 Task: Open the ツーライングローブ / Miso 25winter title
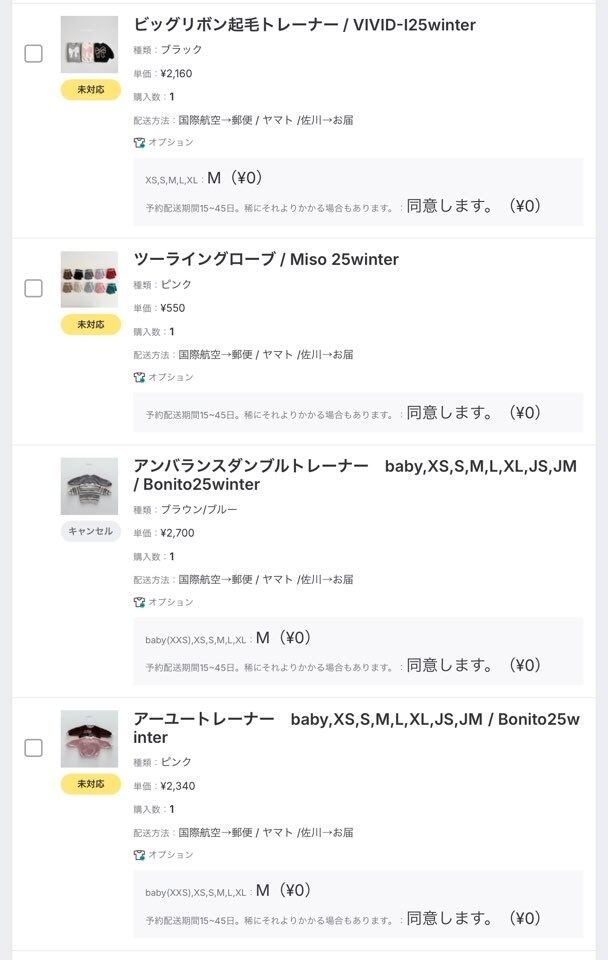pos(266,260)
